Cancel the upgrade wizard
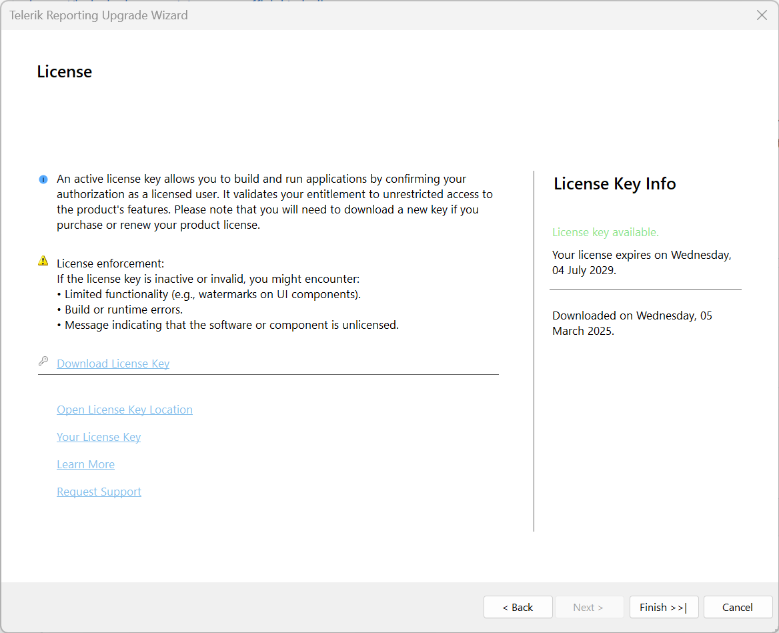The width and height of the screenshot is (779, 633). tap(737, 607)
